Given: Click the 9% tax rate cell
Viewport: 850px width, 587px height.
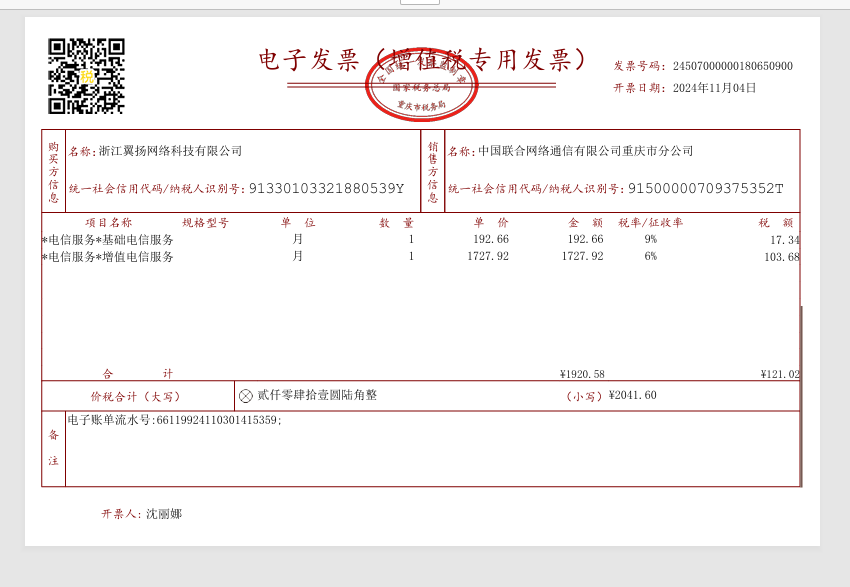Looking at the screenshot, I should click(x=650, y=240).
